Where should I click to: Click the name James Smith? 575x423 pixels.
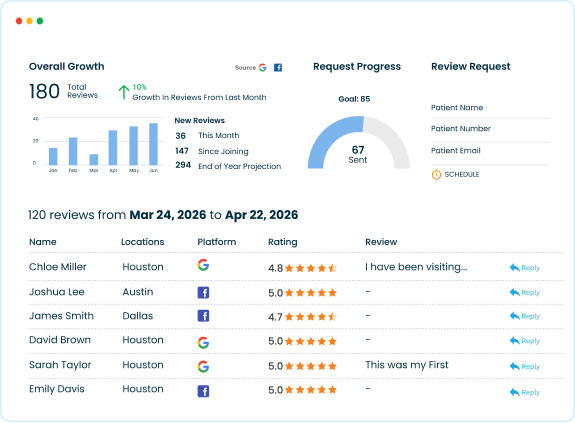61,316
